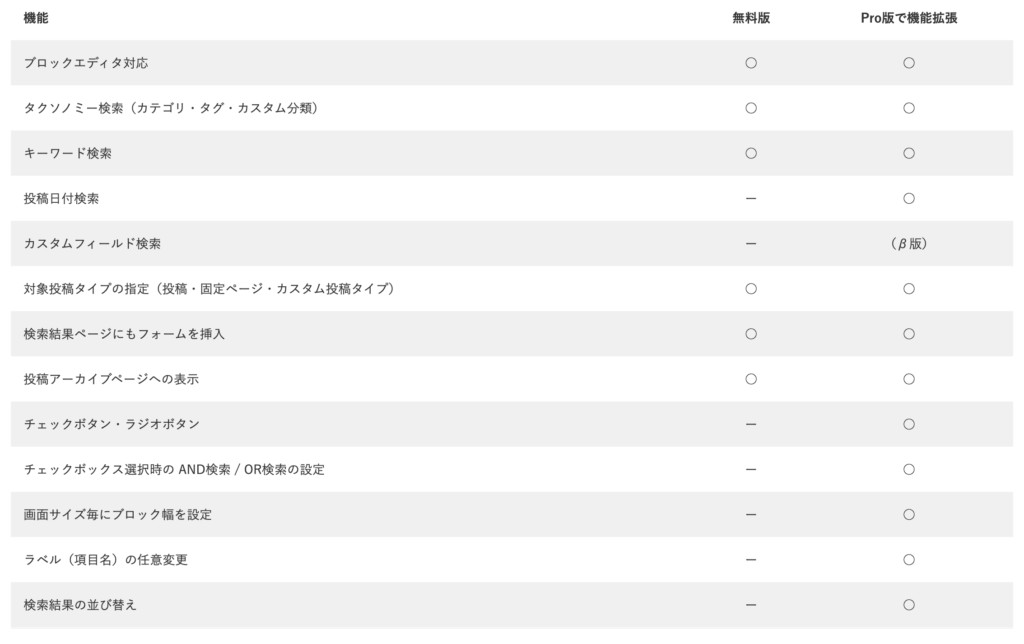1024x644 pixels.
Task: Click the 無料版 circle for 対象投稿タイプの指定
Action: (751, 289)
